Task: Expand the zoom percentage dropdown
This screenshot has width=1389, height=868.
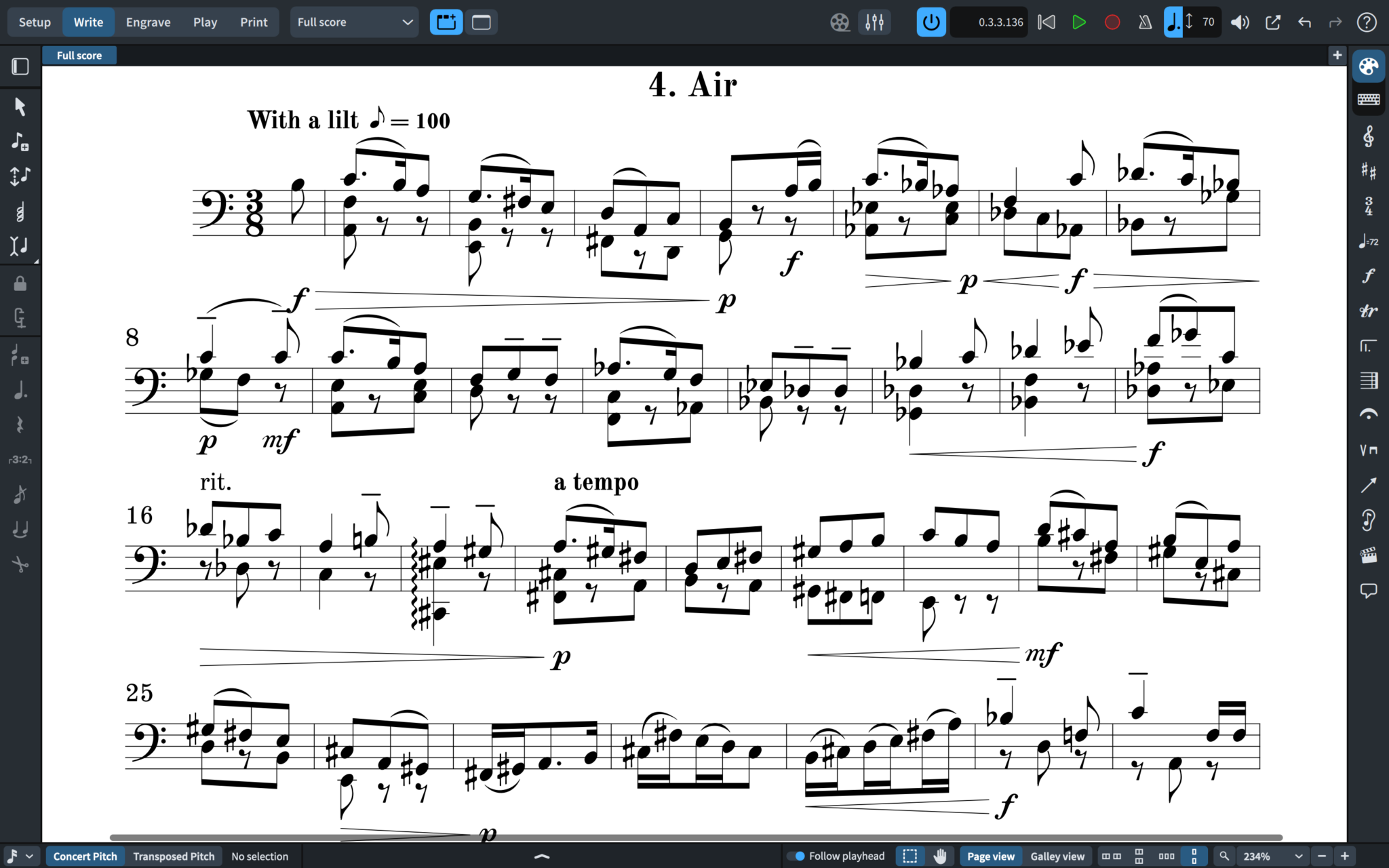Action: pos(1298,856)
